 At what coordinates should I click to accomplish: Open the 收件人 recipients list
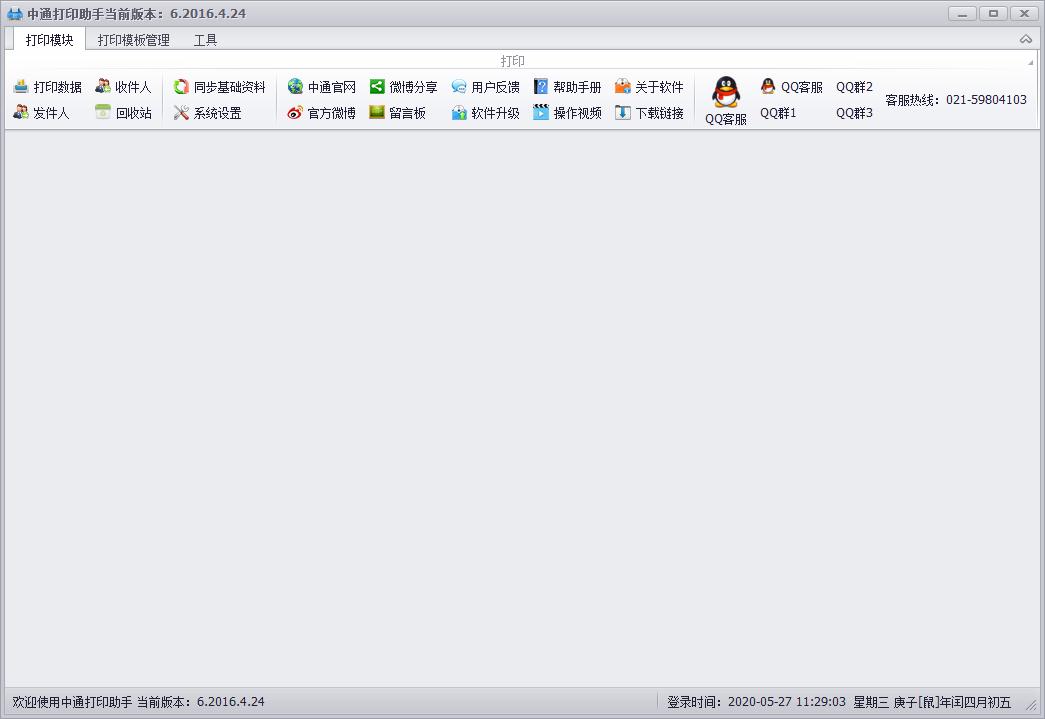pyautogui.click(x=123, y=87)
